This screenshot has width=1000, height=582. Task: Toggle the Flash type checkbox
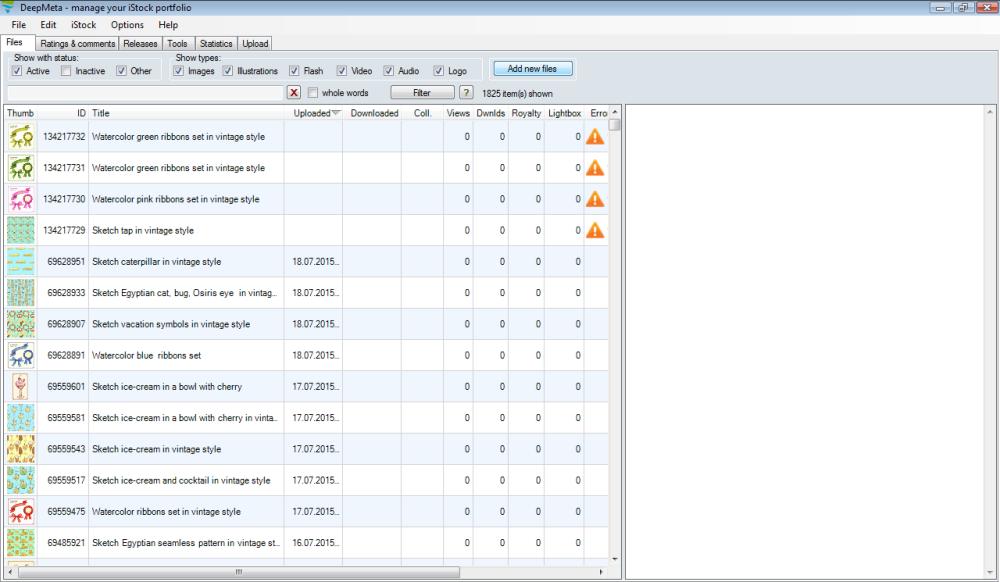[294, 71]
